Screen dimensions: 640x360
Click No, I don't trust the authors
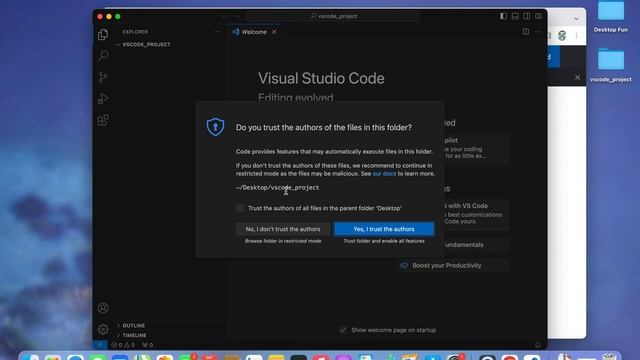click(x=283, y=229)
